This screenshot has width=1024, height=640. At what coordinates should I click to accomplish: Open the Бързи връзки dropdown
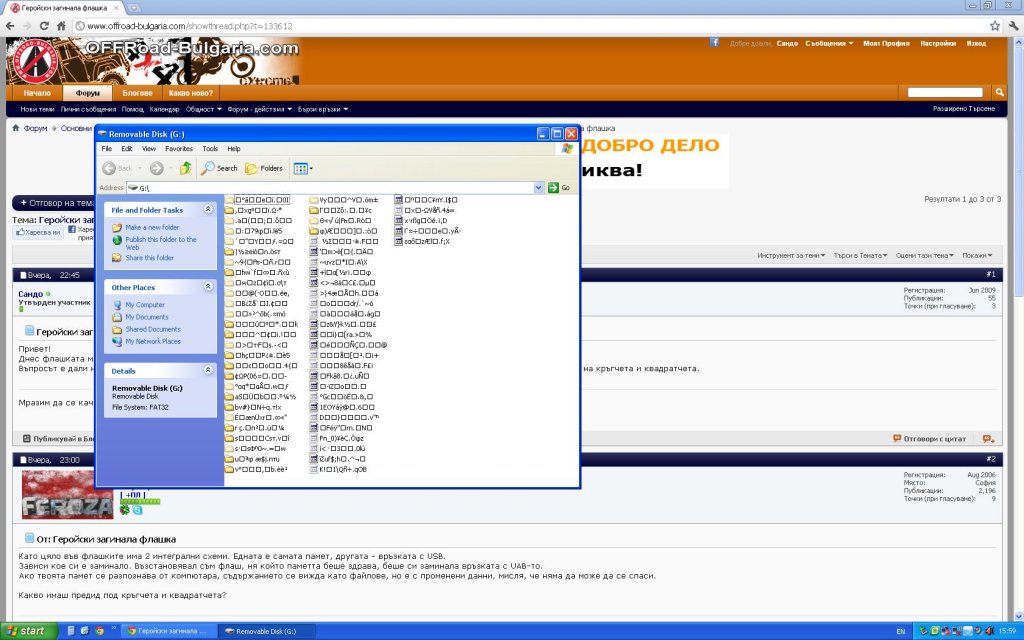(x=323, y=109)
